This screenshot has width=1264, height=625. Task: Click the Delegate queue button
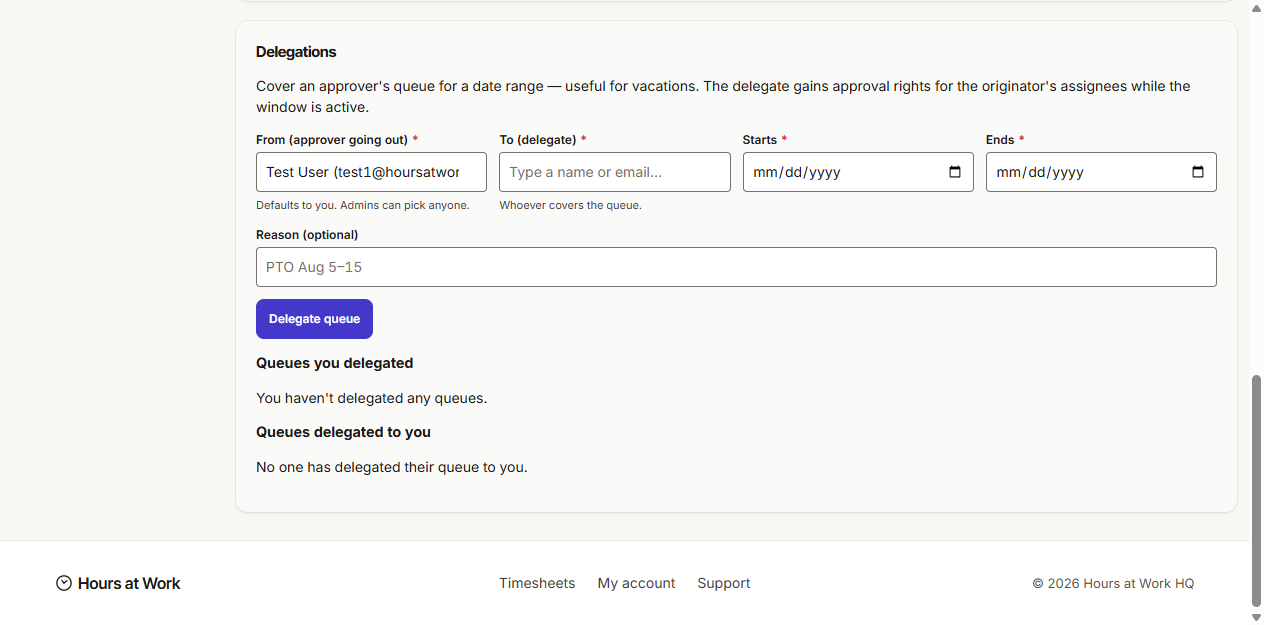314,319
